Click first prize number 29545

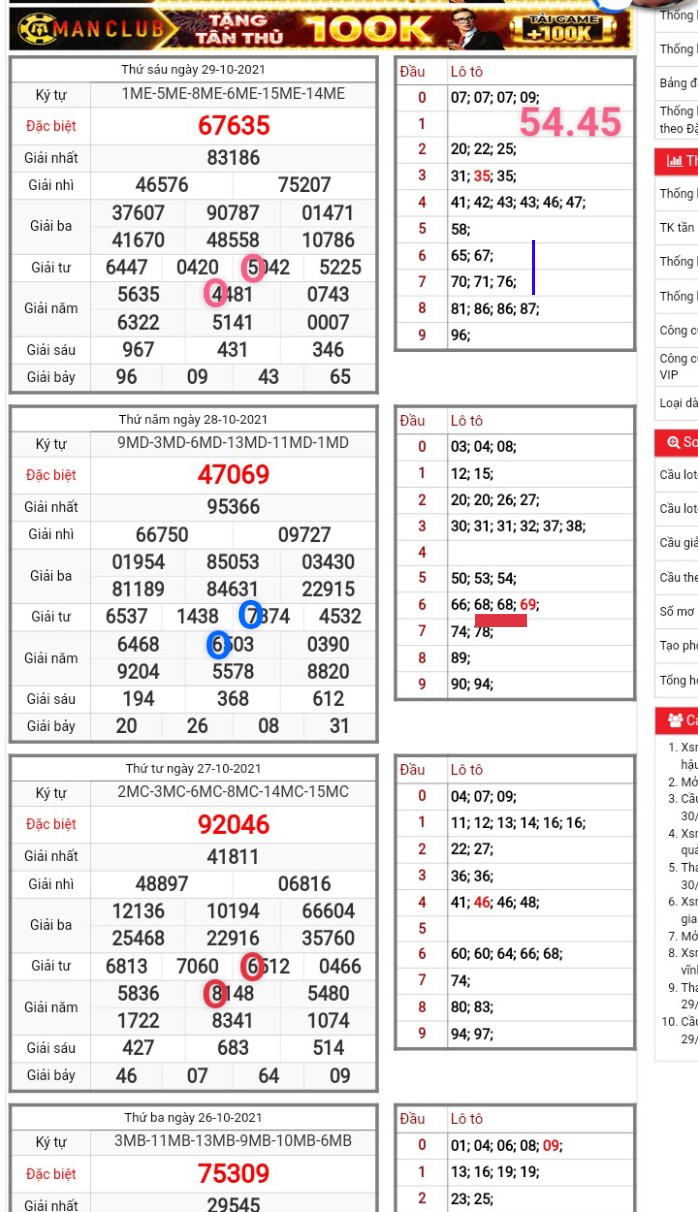[233, 1204]
